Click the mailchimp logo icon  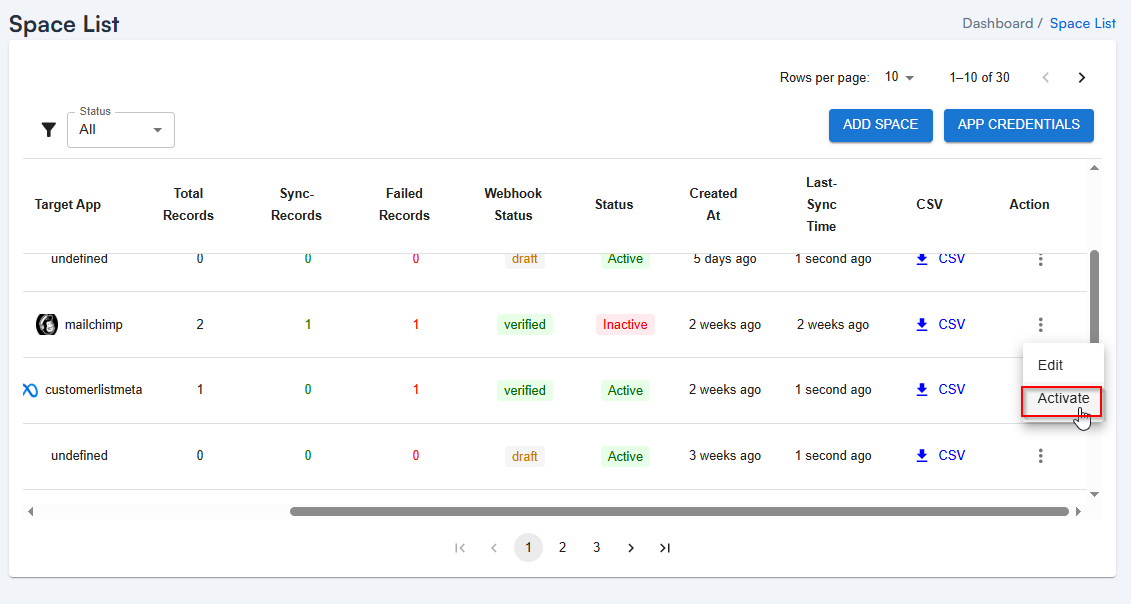coord(46,324)
